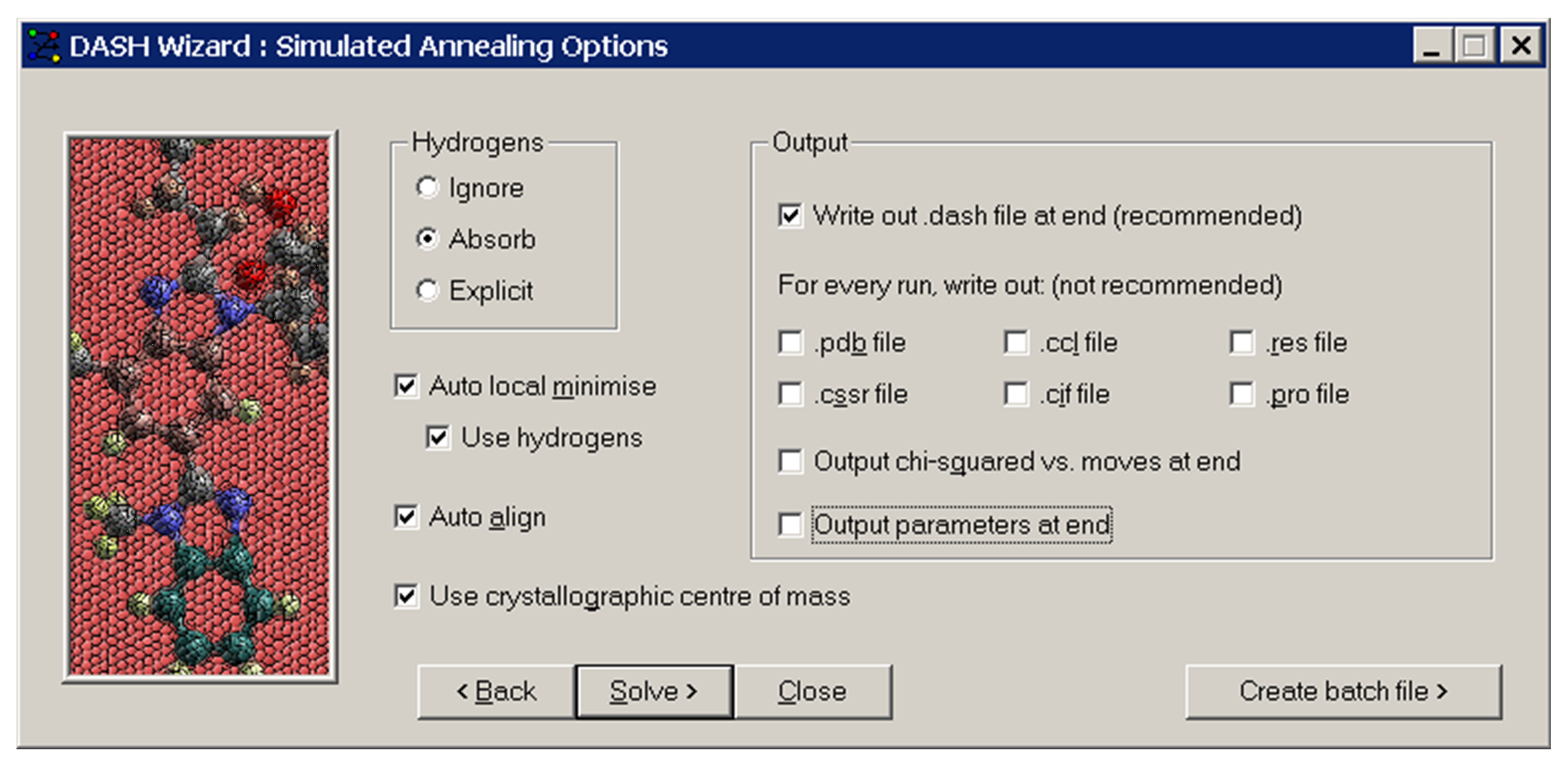Image resolution: width=1568 pixels, height=765 pixels.
Task: Enable the .cif file output checkbox
Action: point(1015,394)
